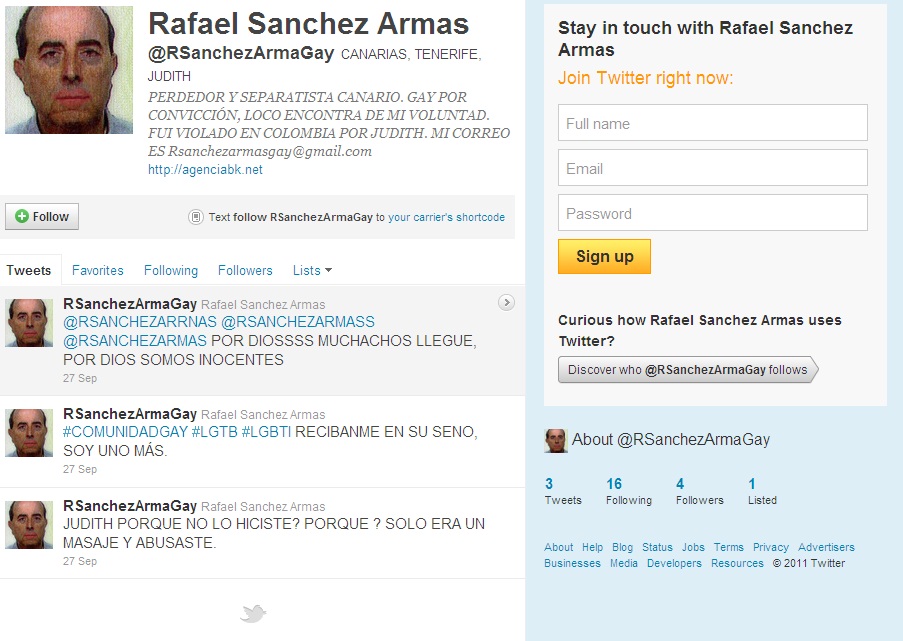Open the 27 Sep timestamp on the first tweet
Screen dimensions: 903x641
[x=80, y=378]
